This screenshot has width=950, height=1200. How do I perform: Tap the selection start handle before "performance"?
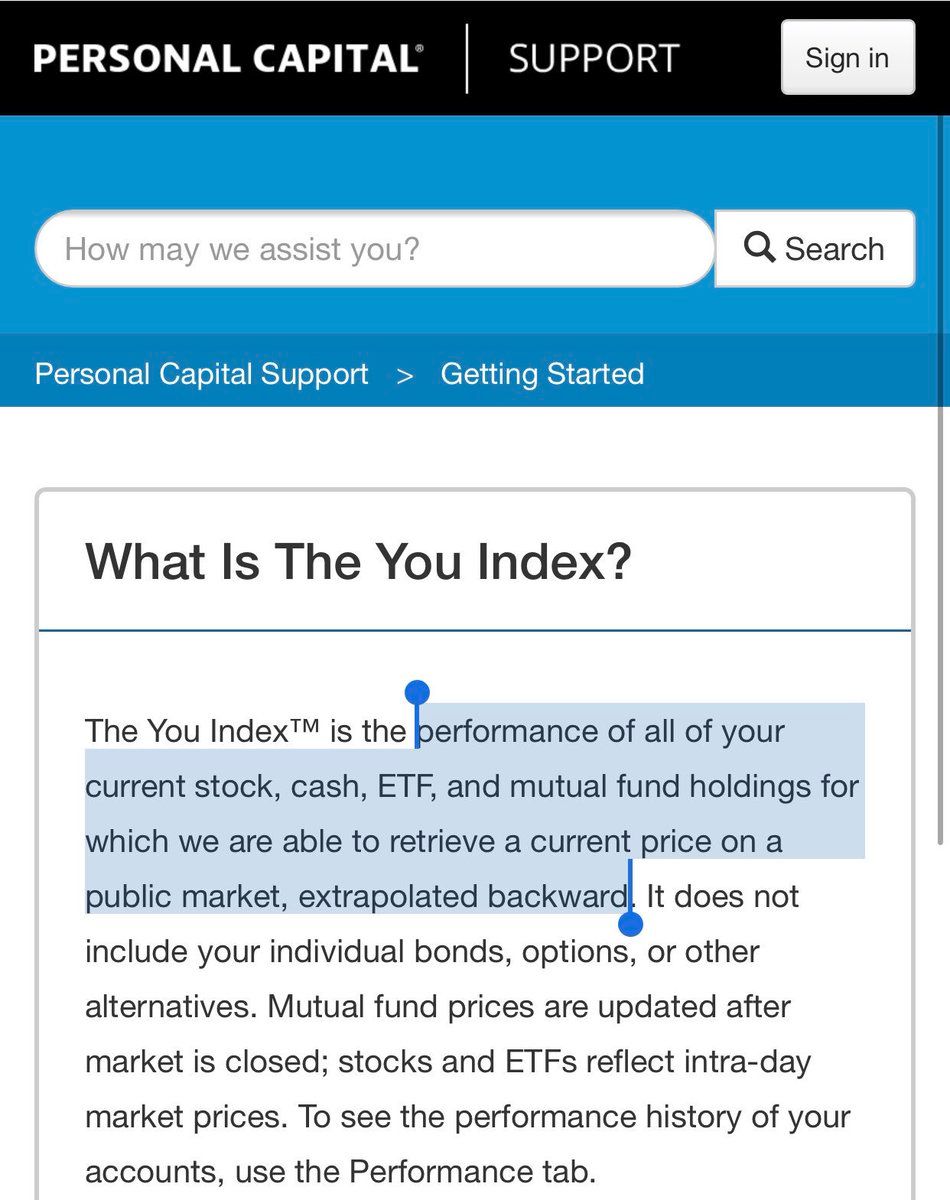point(418,694)
